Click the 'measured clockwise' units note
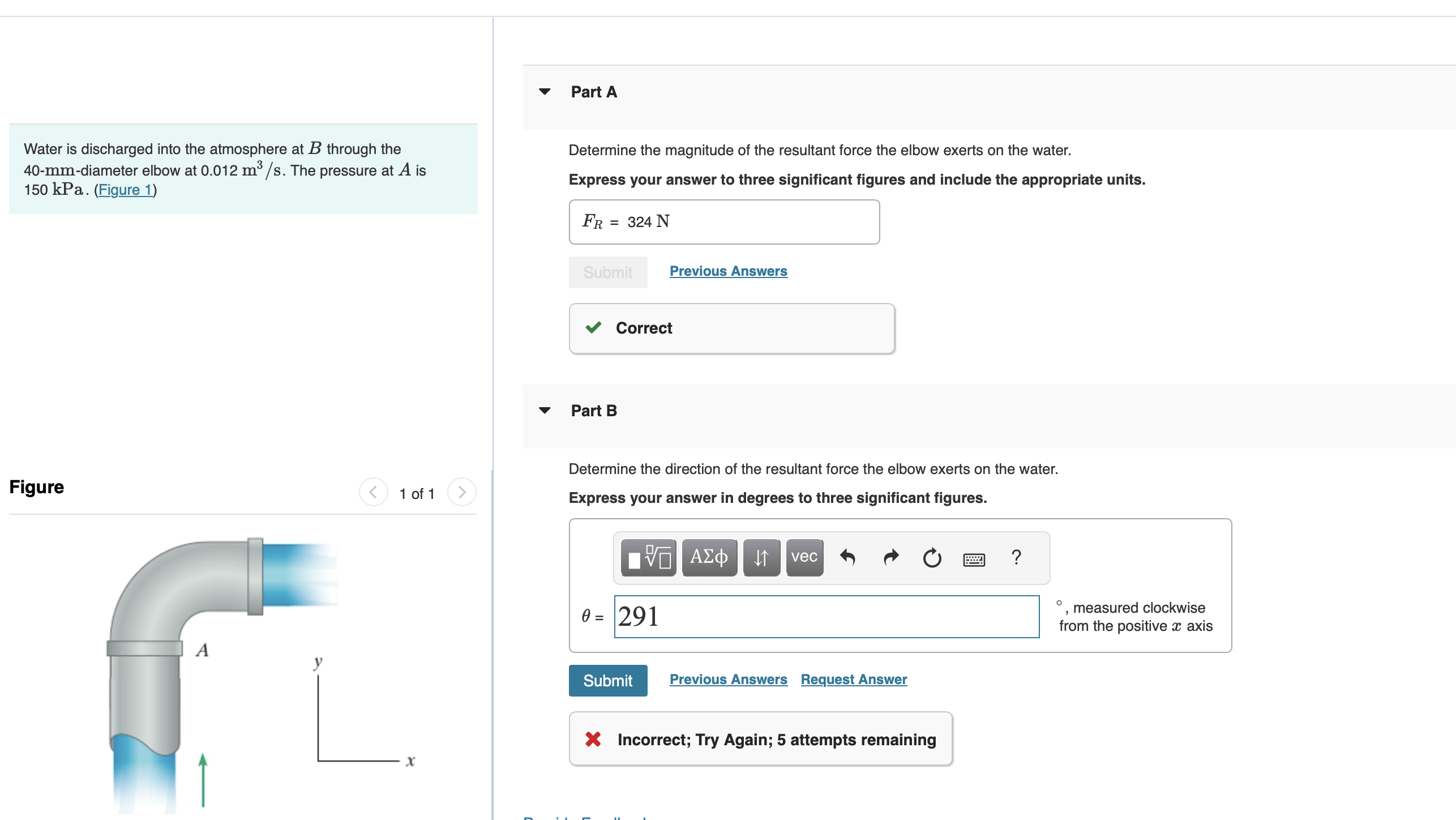 1135,617
